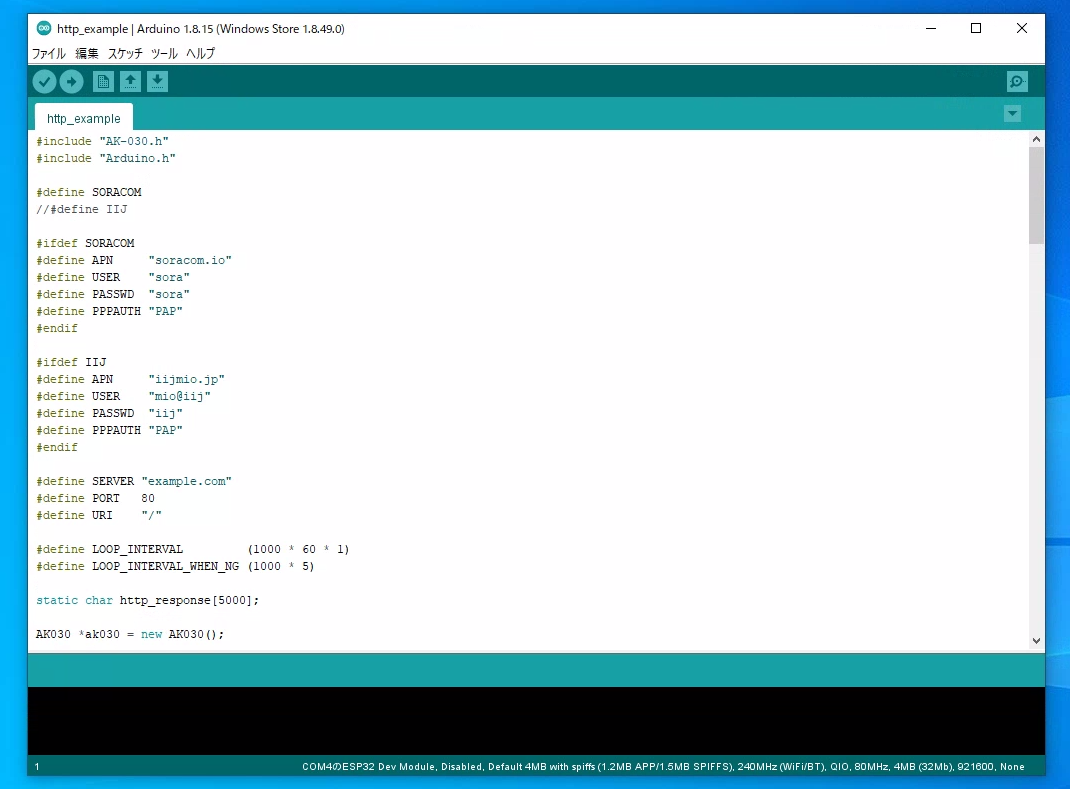1070x789 pixels.
Task: Expand the tab options dropdown arrow
Action: (x=1013, y=113)
